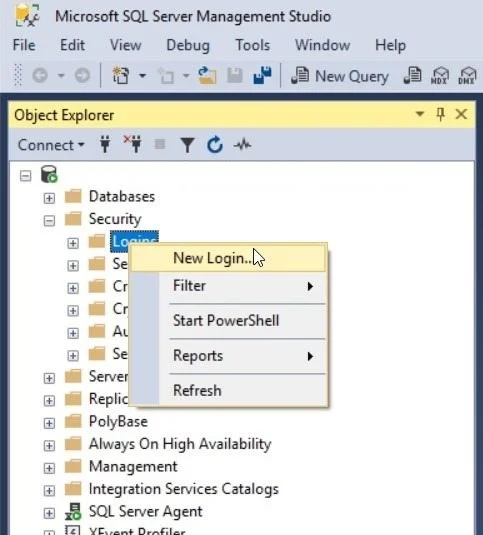Select the highlighted Logins tree item
Image resolution: width=483 pixels, height=535 pixels.
click(x=134, y=242)
